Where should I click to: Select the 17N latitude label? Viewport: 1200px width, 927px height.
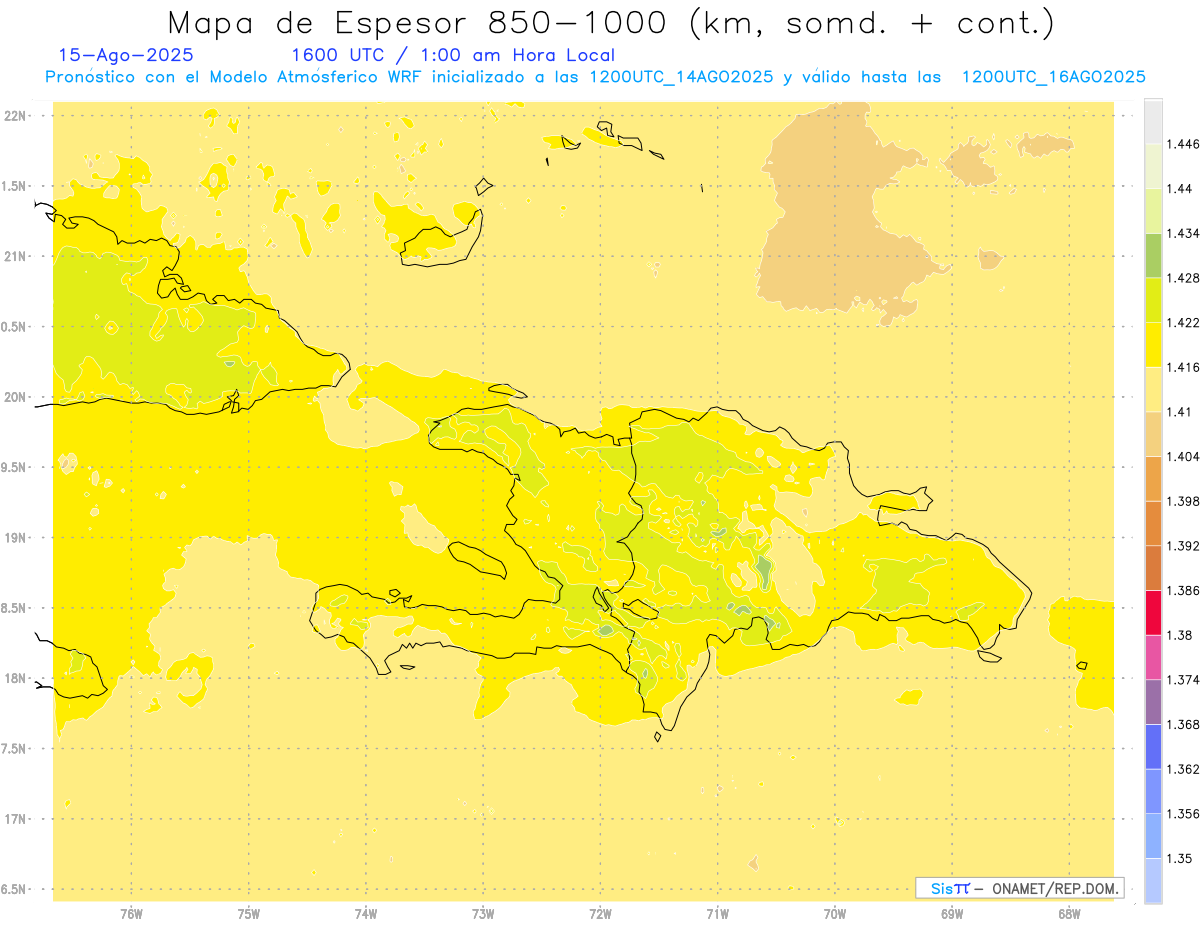click(x=16, y=820)
